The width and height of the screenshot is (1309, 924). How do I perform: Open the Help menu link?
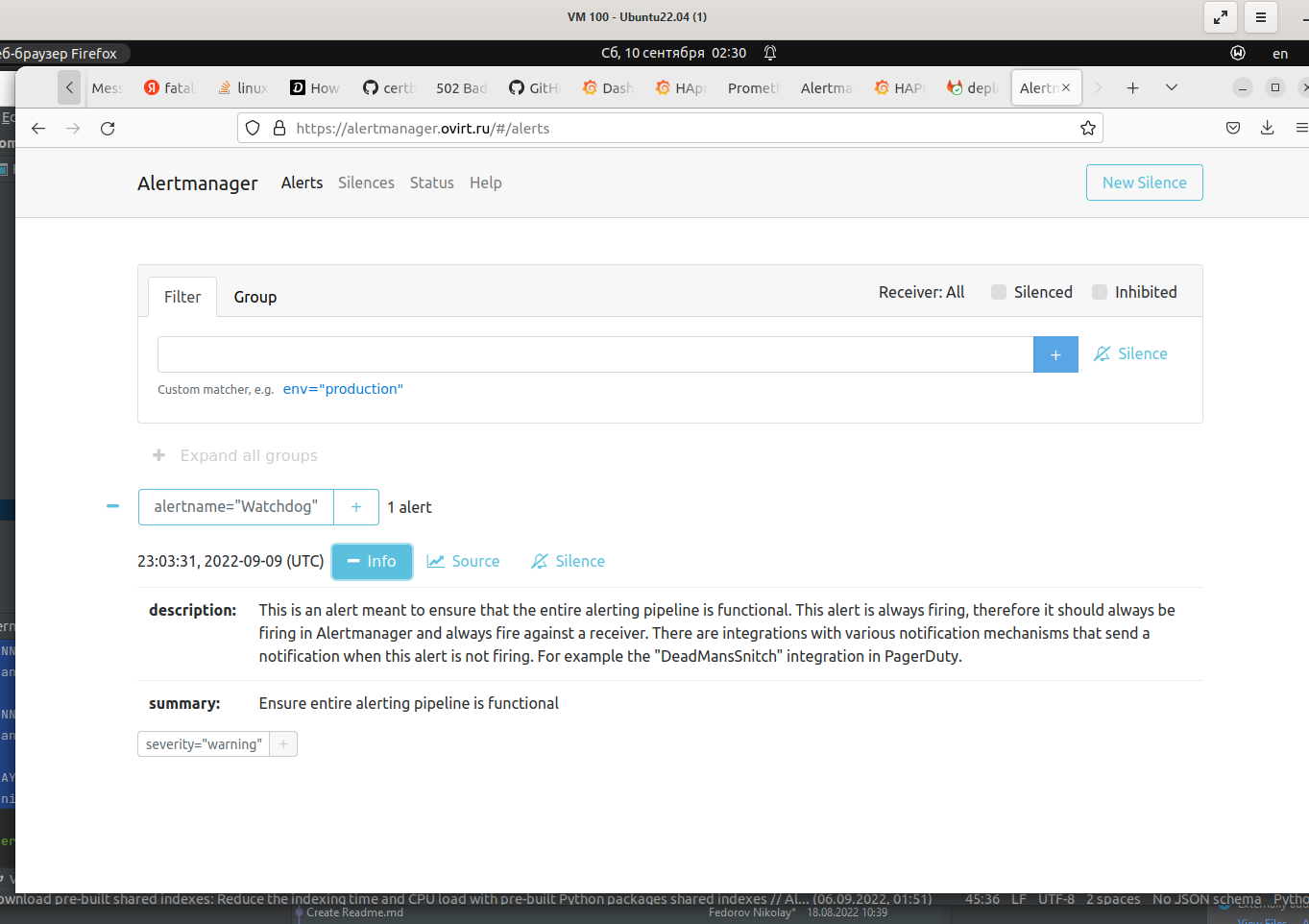pyautogui.click(x=486, y=182)
